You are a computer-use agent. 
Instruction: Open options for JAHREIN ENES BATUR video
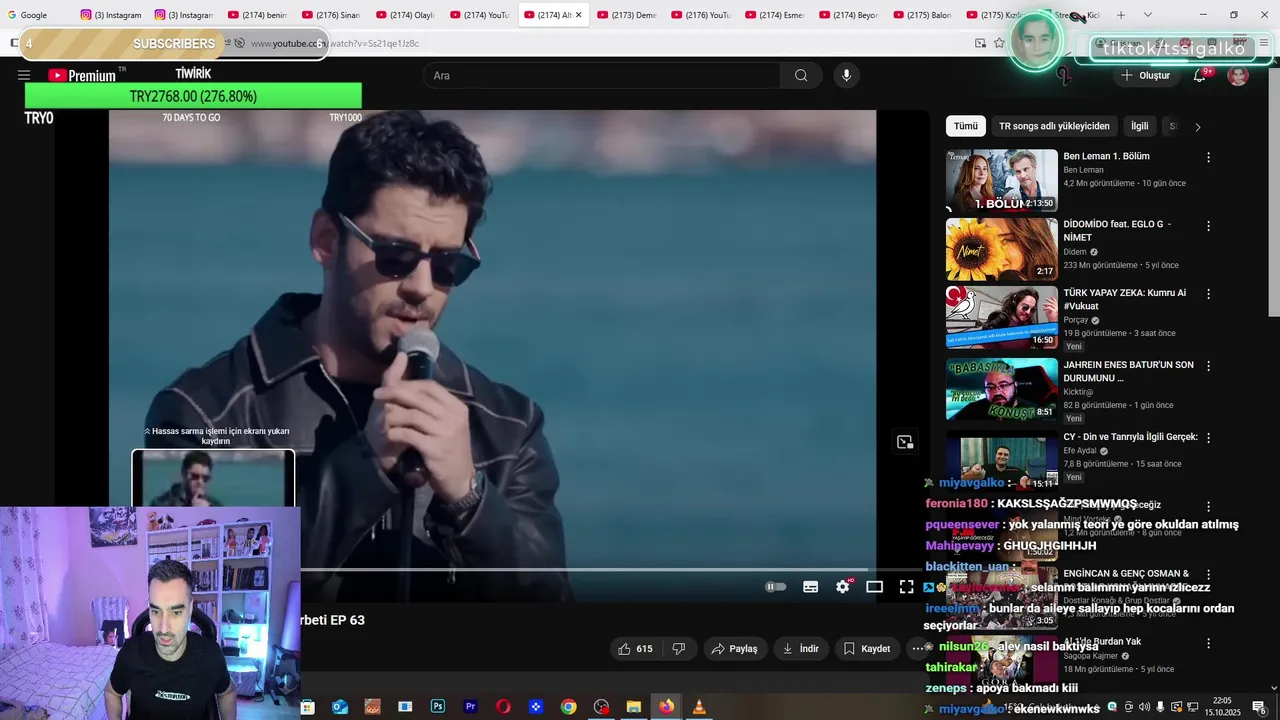1208,367
